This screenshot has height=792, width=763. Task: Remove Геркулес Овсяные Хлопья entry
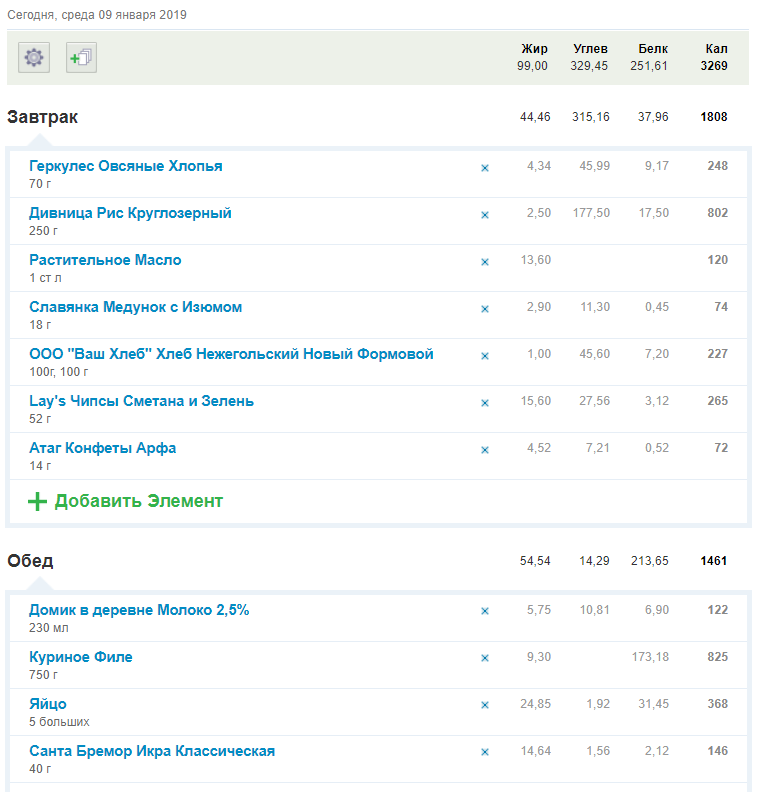click(485, 168)
